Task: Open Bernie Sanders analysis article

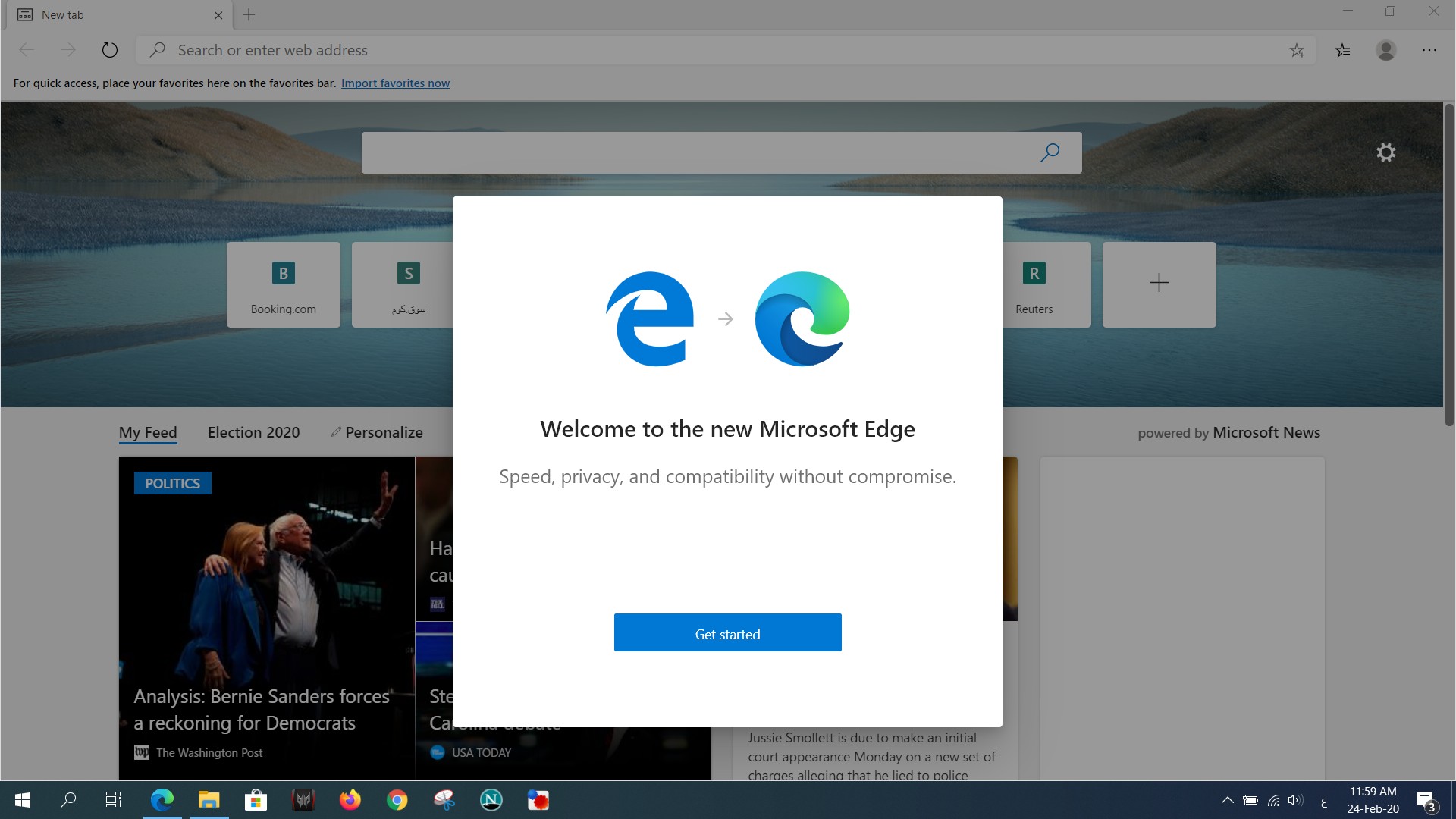Action: pyautogui.click(x=262, y=710)
